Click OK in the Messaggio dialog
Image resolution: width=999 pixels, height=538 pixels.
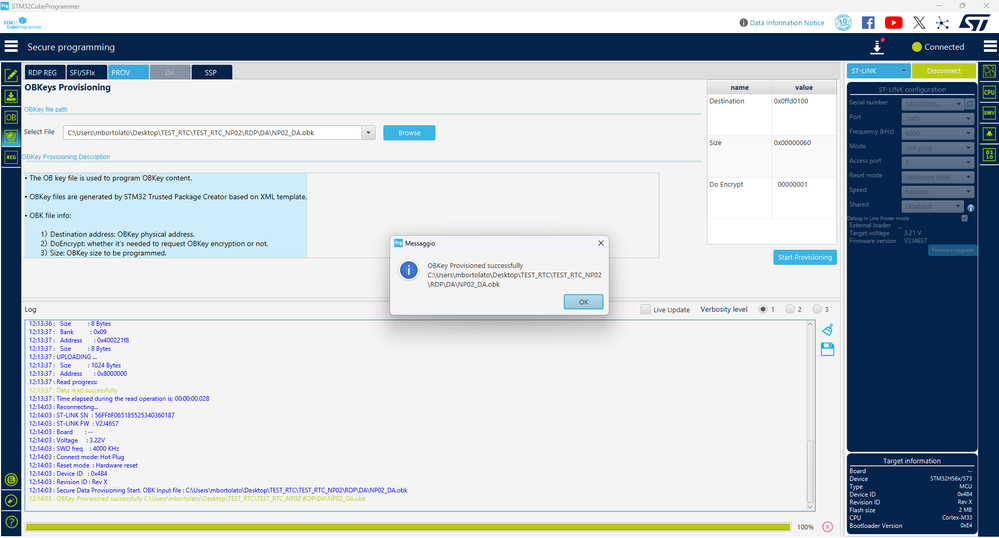pyautogui.click(x=583, y=302)
